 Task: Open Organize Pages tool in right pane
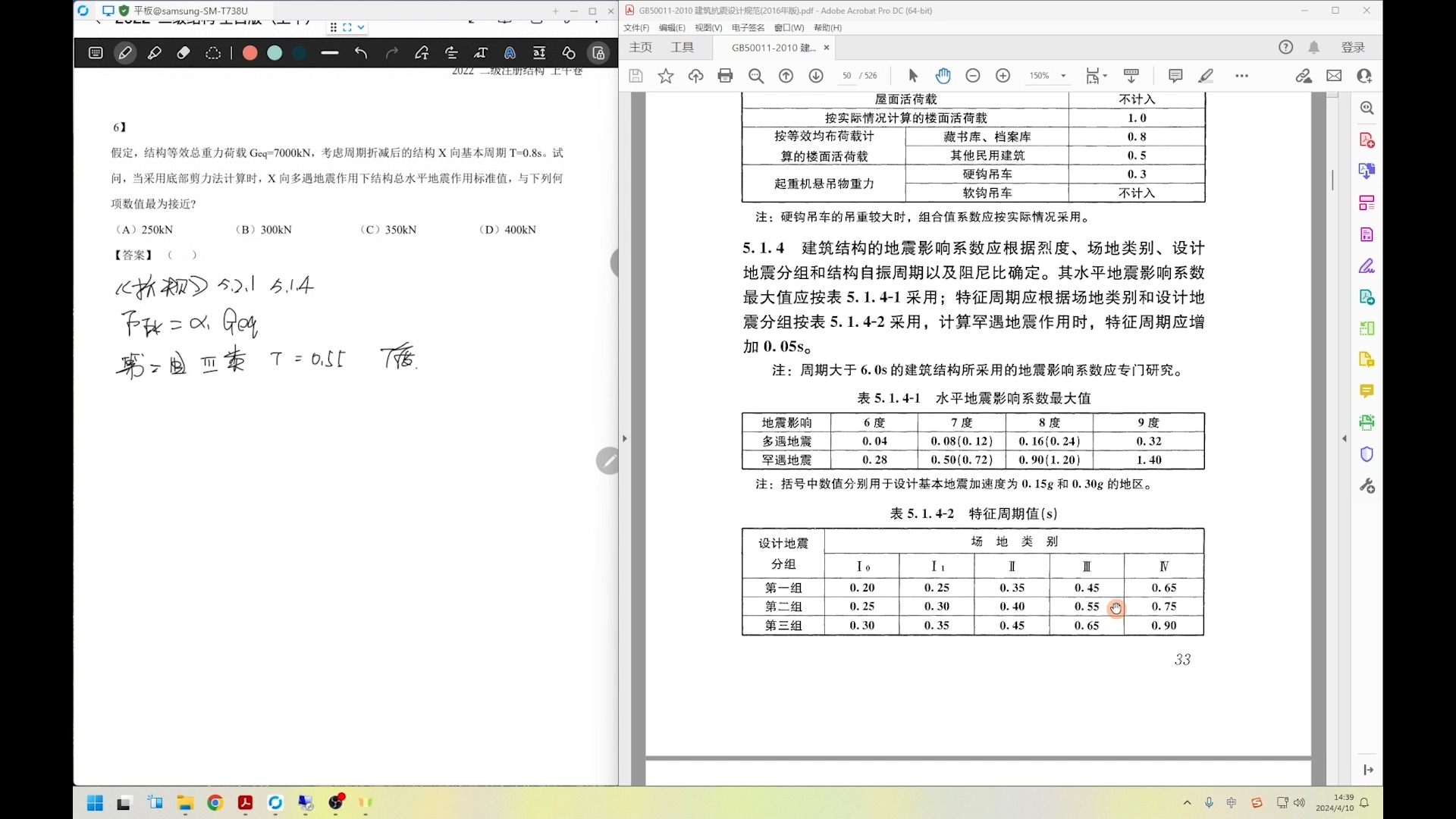tap(1367, 203)
